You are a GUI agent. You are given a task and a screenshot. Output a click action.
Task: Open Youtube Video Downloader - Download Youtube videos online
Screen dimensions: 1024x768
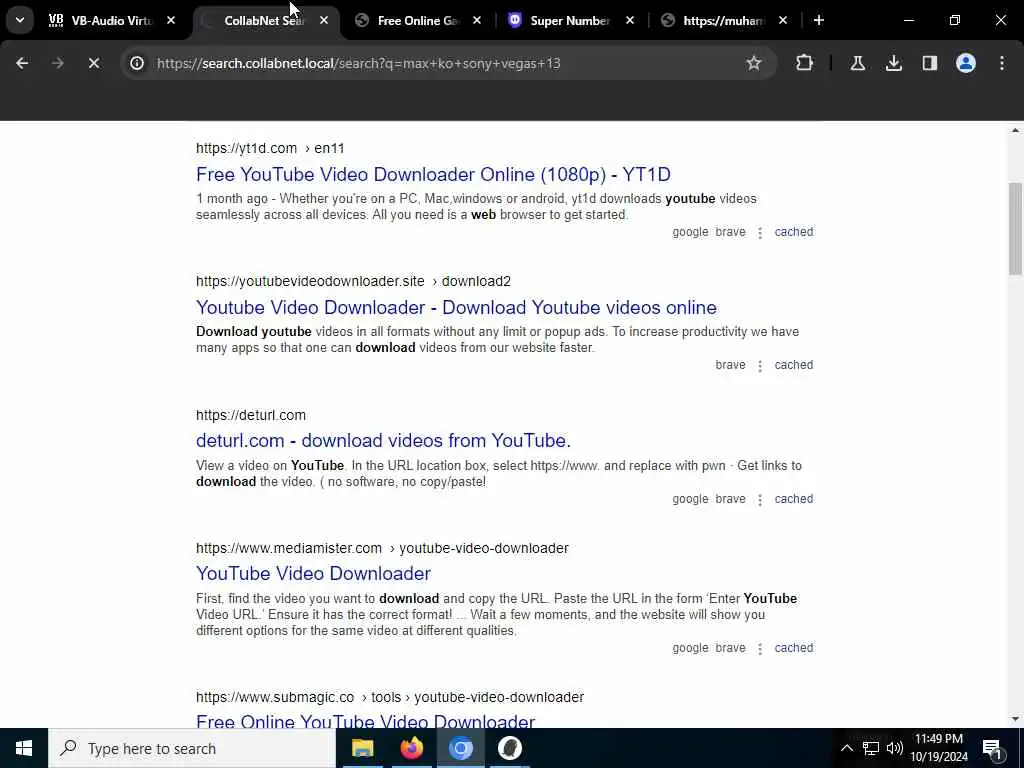[456, 308]
